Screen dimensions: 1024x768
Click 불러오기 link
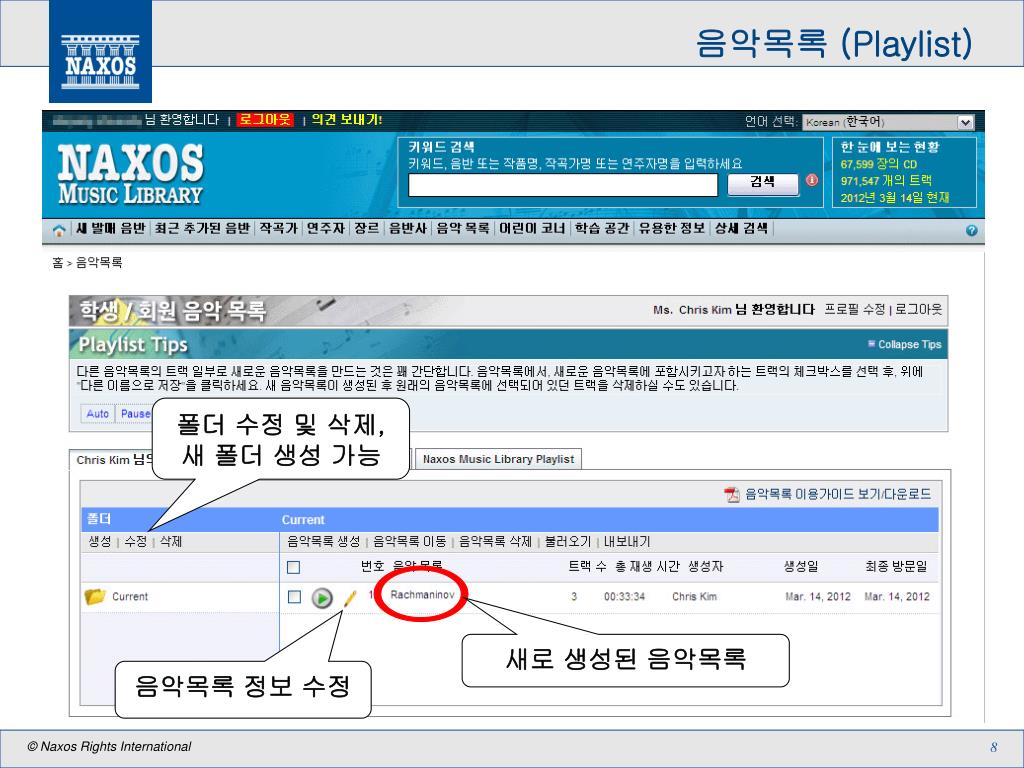click(x=568, y=541)
